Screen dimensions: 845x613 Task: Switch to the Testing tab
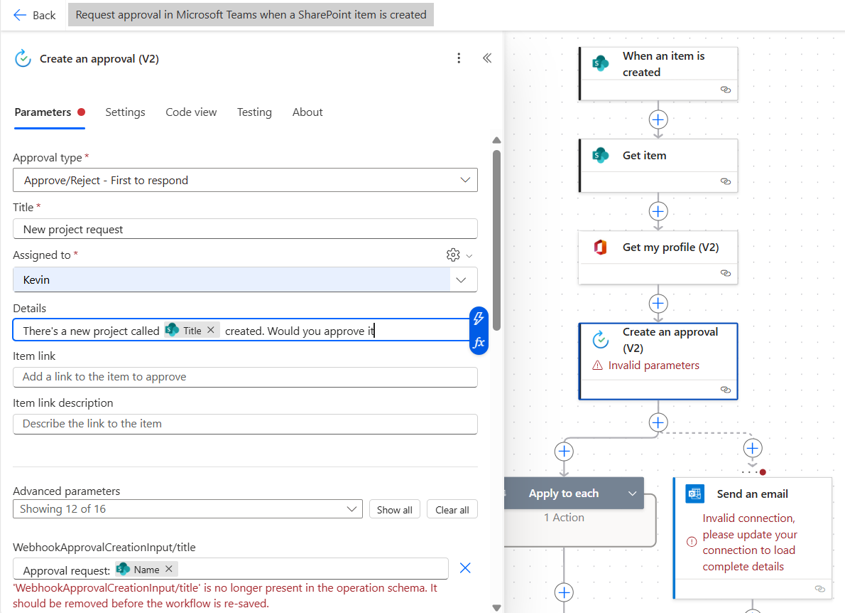[254, 112]
